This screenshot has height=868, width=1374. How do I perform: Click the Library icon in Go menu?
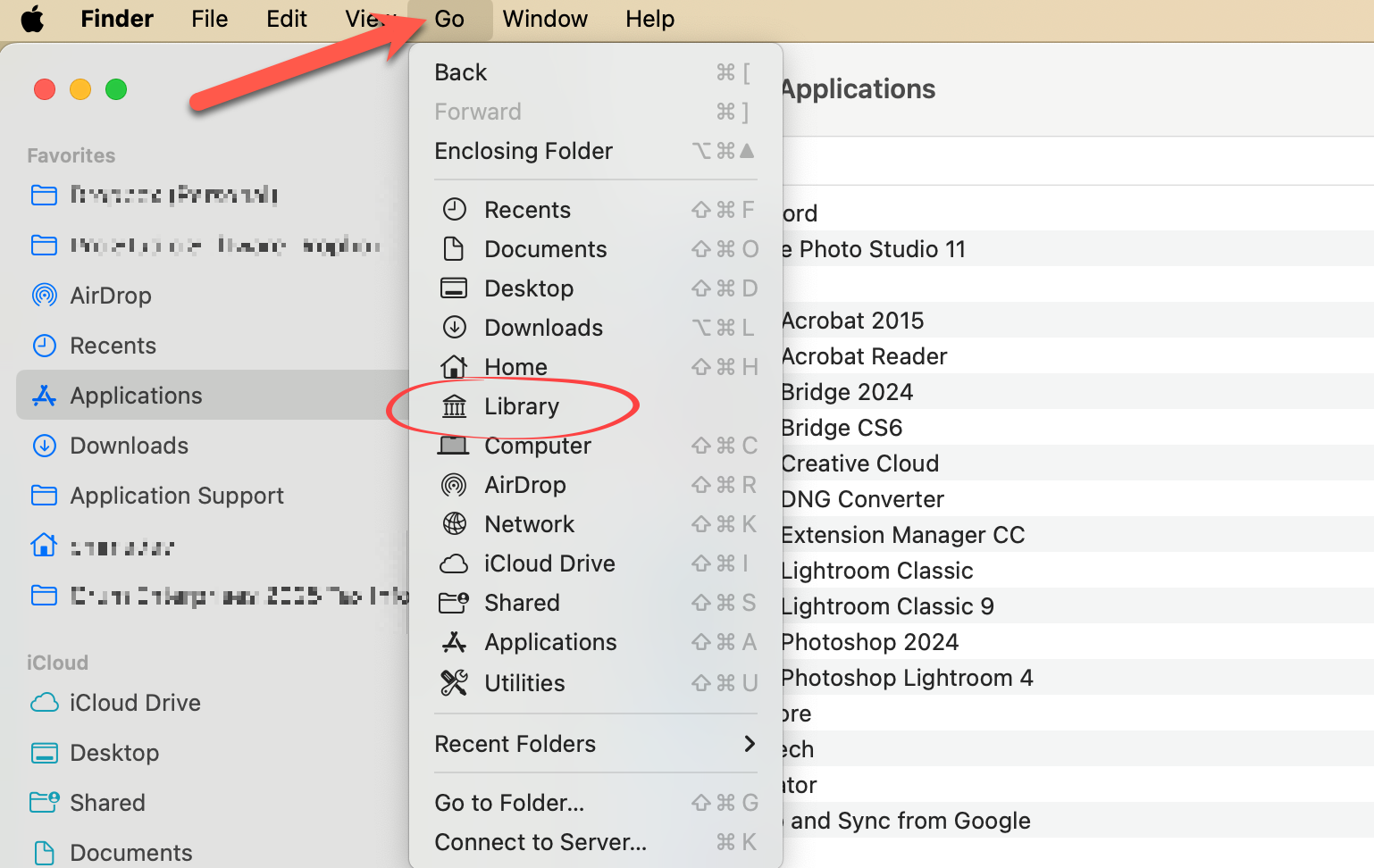[454, 406]
